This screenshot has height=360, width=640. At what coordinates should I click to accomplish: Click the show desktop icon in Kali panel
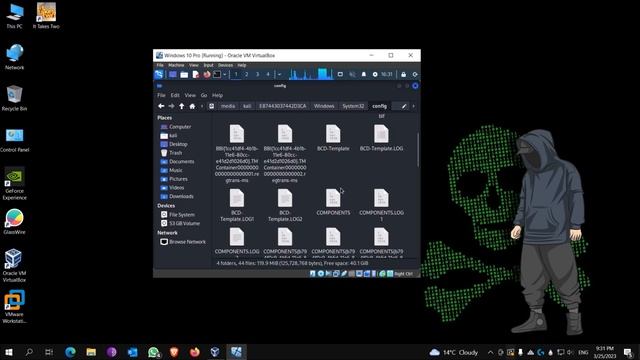click(x=173, y=74)
